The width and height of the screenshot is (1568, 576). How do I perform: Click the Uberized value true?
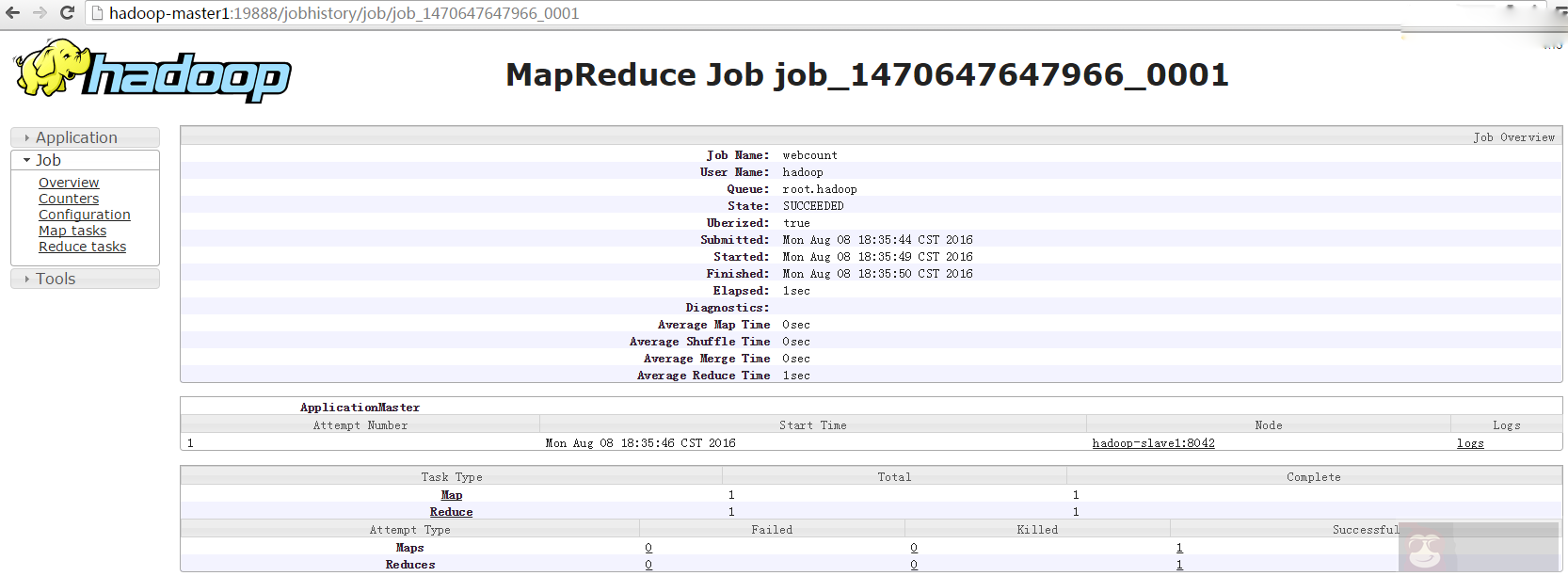click(796, 223)
